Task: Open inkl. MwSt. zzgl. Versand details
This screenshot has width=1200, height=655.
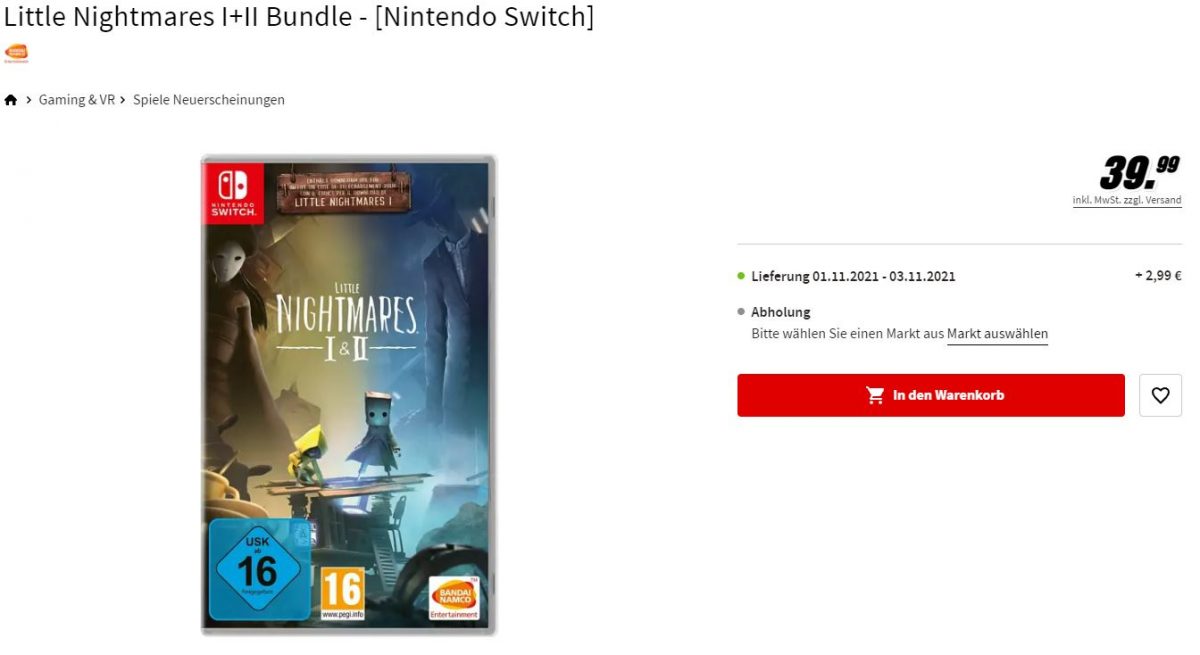Action: [1127, 201]
